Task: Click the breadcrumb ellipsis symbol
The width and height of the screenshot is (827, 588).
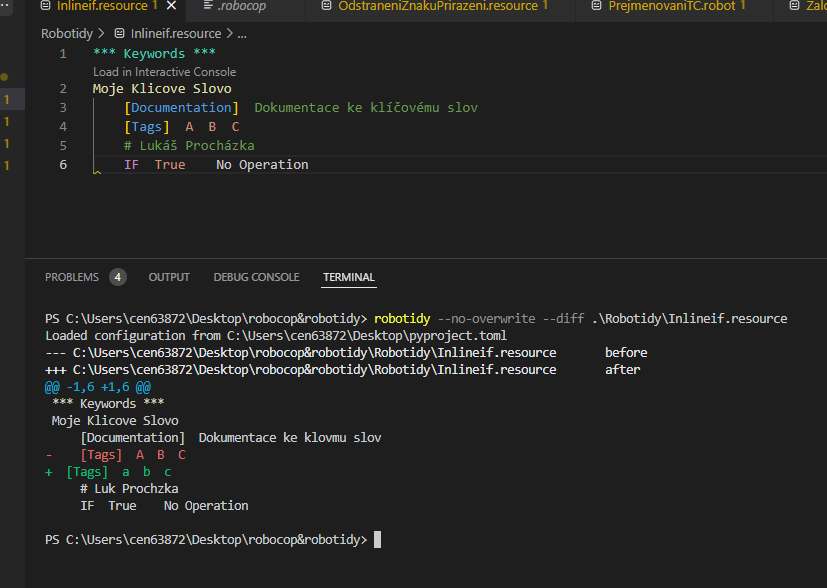Action: [242, 35]
